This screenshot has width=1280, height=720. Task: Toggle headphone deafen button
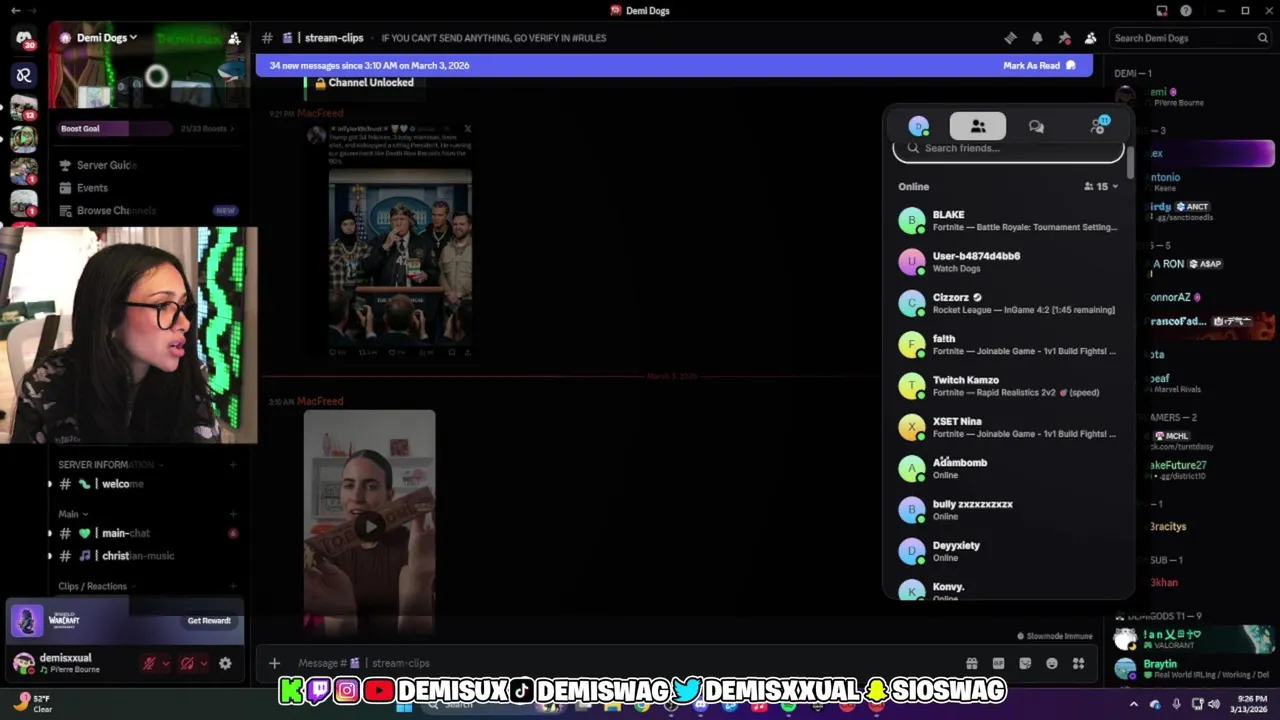(187, 663)
